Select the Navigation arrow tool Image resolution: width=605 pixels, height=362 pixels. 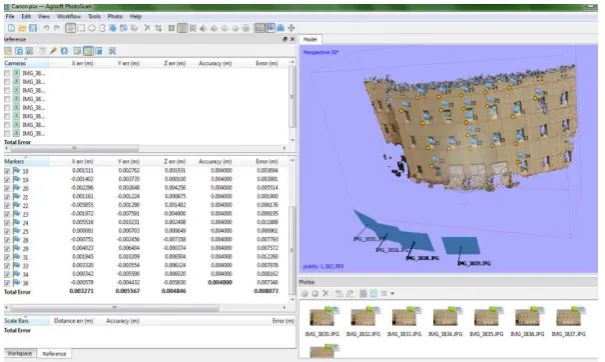(x=70, y=28)
